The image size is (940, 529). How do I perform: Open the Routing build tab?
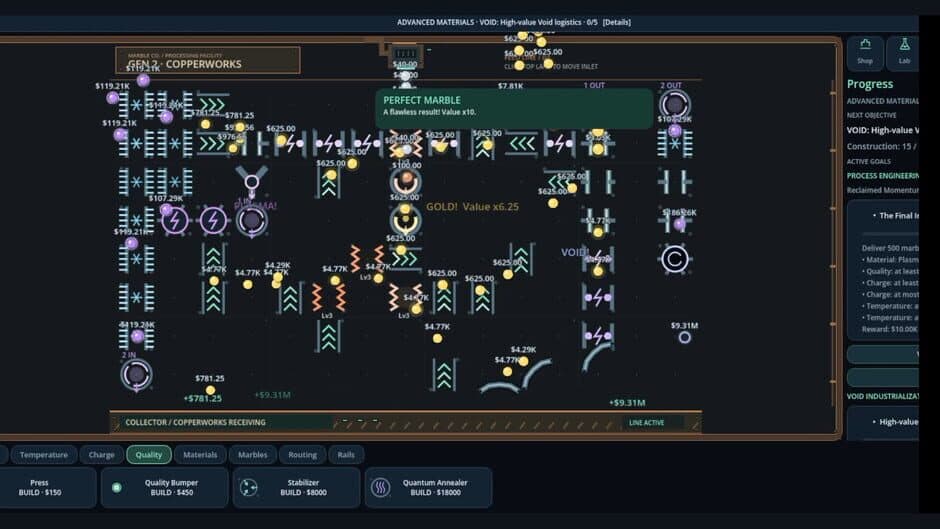303,455
